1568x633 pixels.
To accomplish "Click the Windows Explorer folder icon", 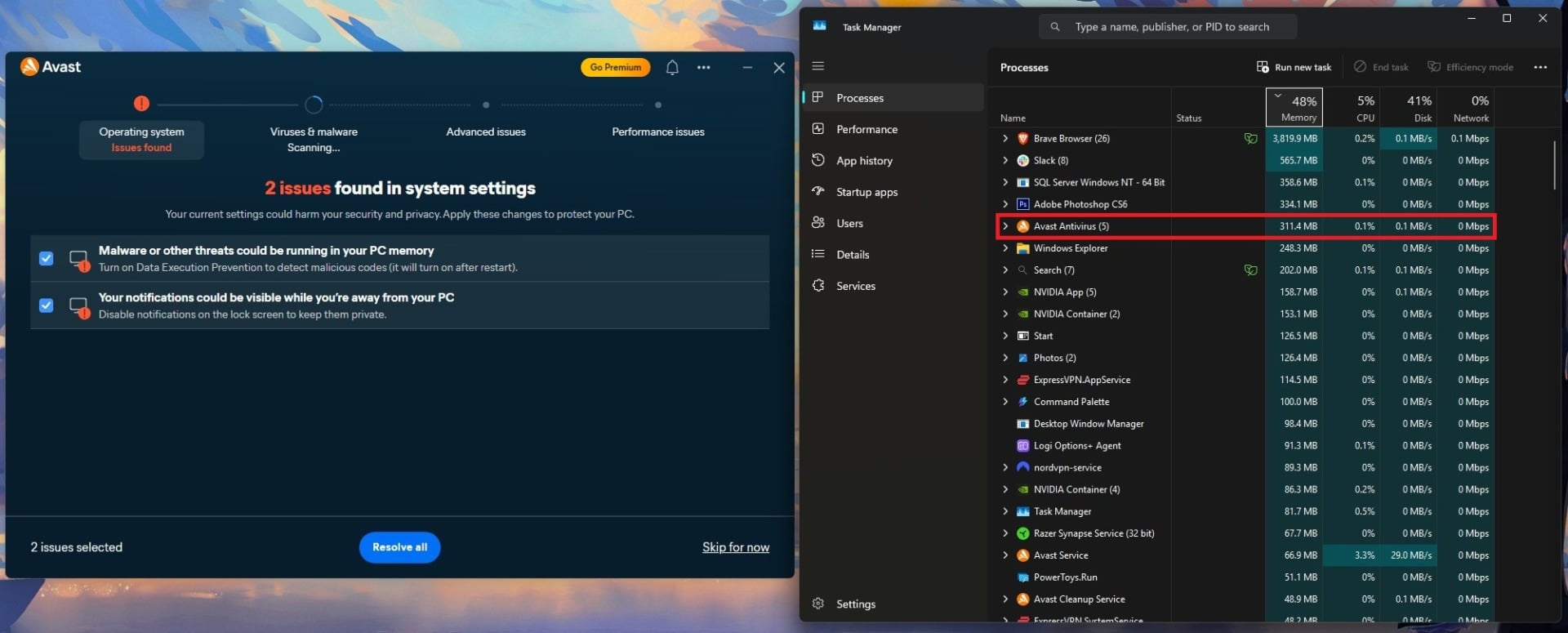I will 1022,248.
